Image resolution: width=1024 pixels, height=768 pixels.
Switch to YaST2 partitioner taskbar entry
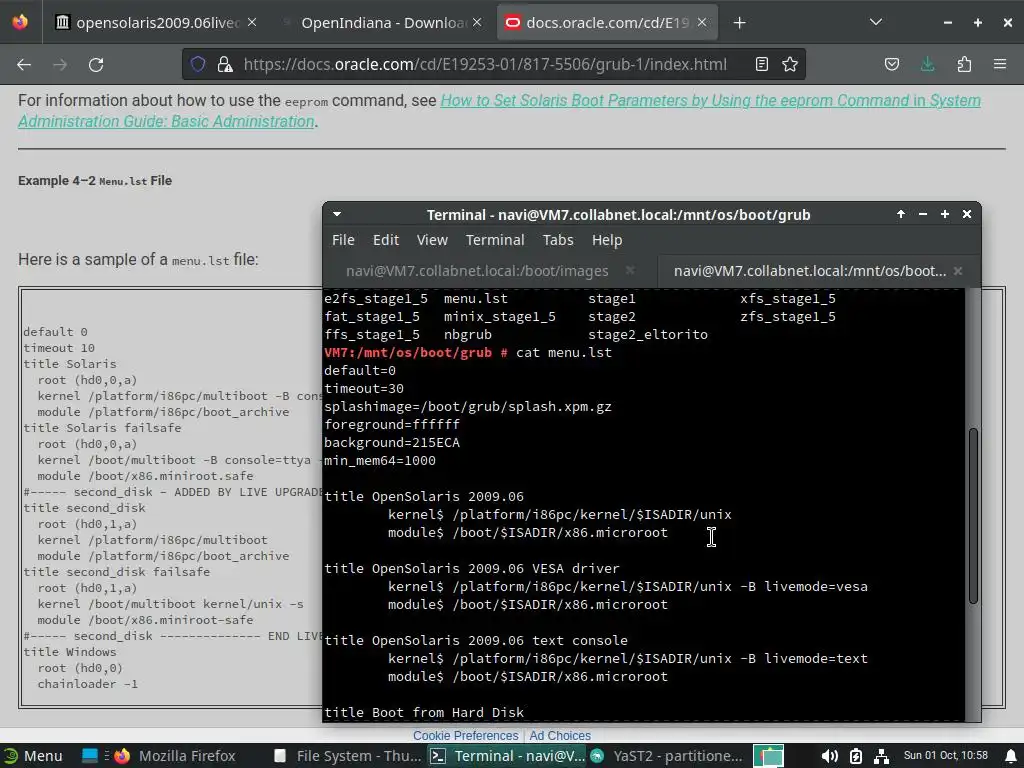coord(666,756)
